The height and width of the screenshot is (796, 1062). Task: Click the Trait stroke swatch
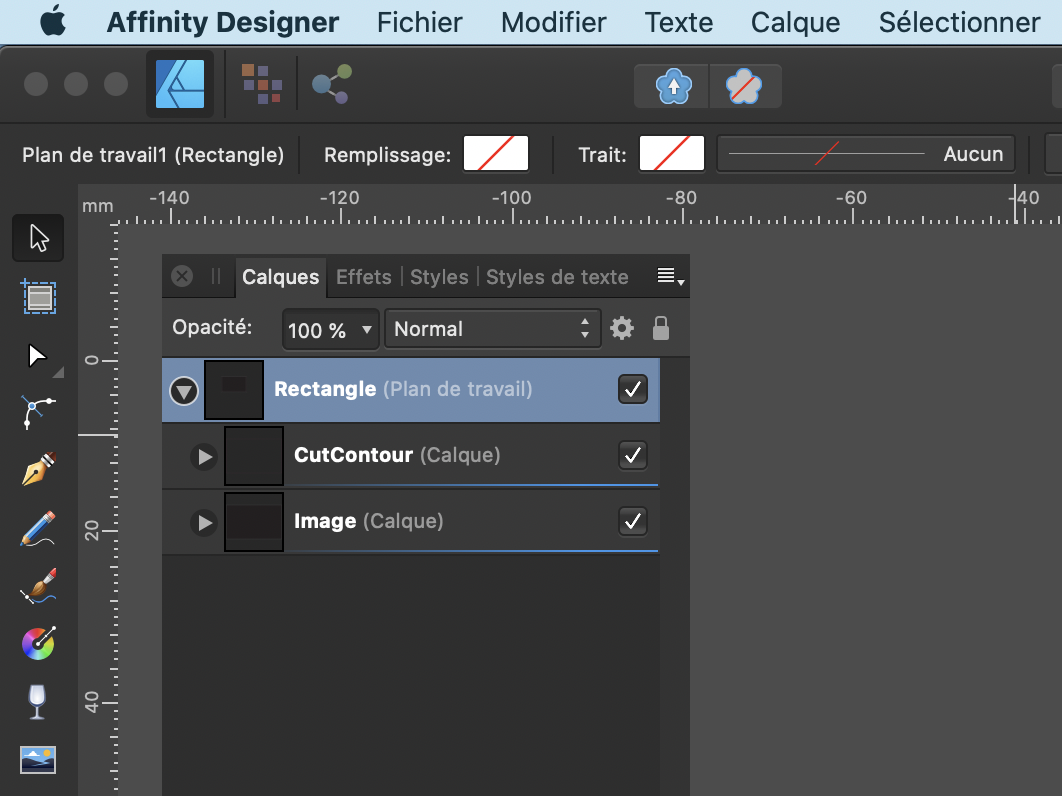(672, 154)
